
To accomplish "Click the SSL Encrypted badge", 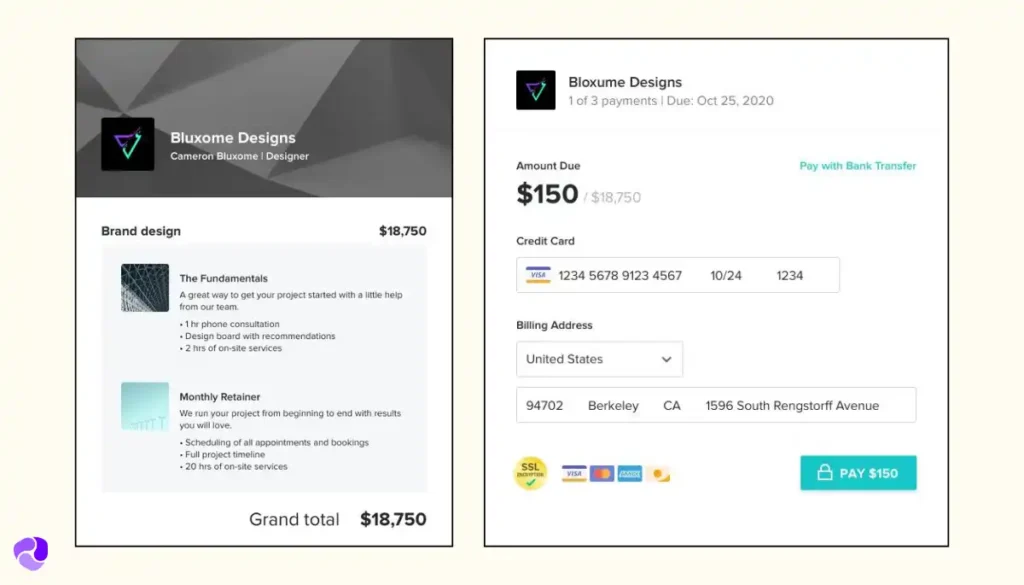I will (531, 472).
